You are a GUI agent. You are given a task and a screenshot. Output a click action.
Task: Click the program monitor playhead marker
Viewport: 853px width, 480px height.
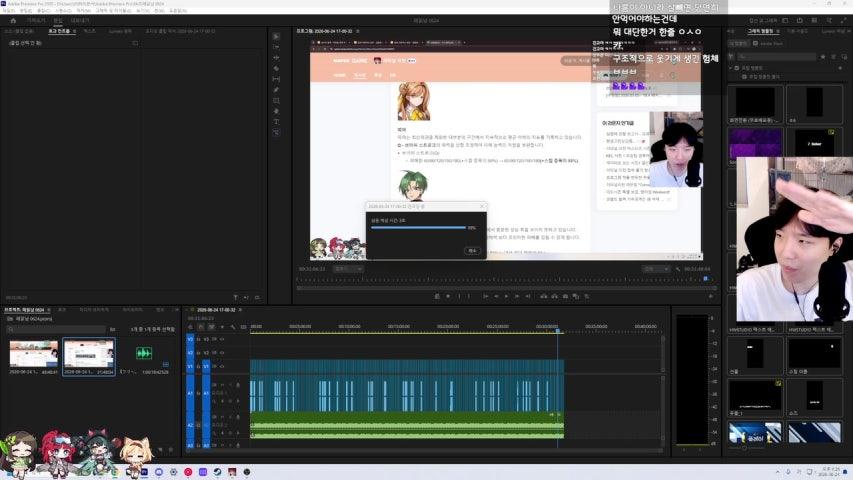[706, 279]
